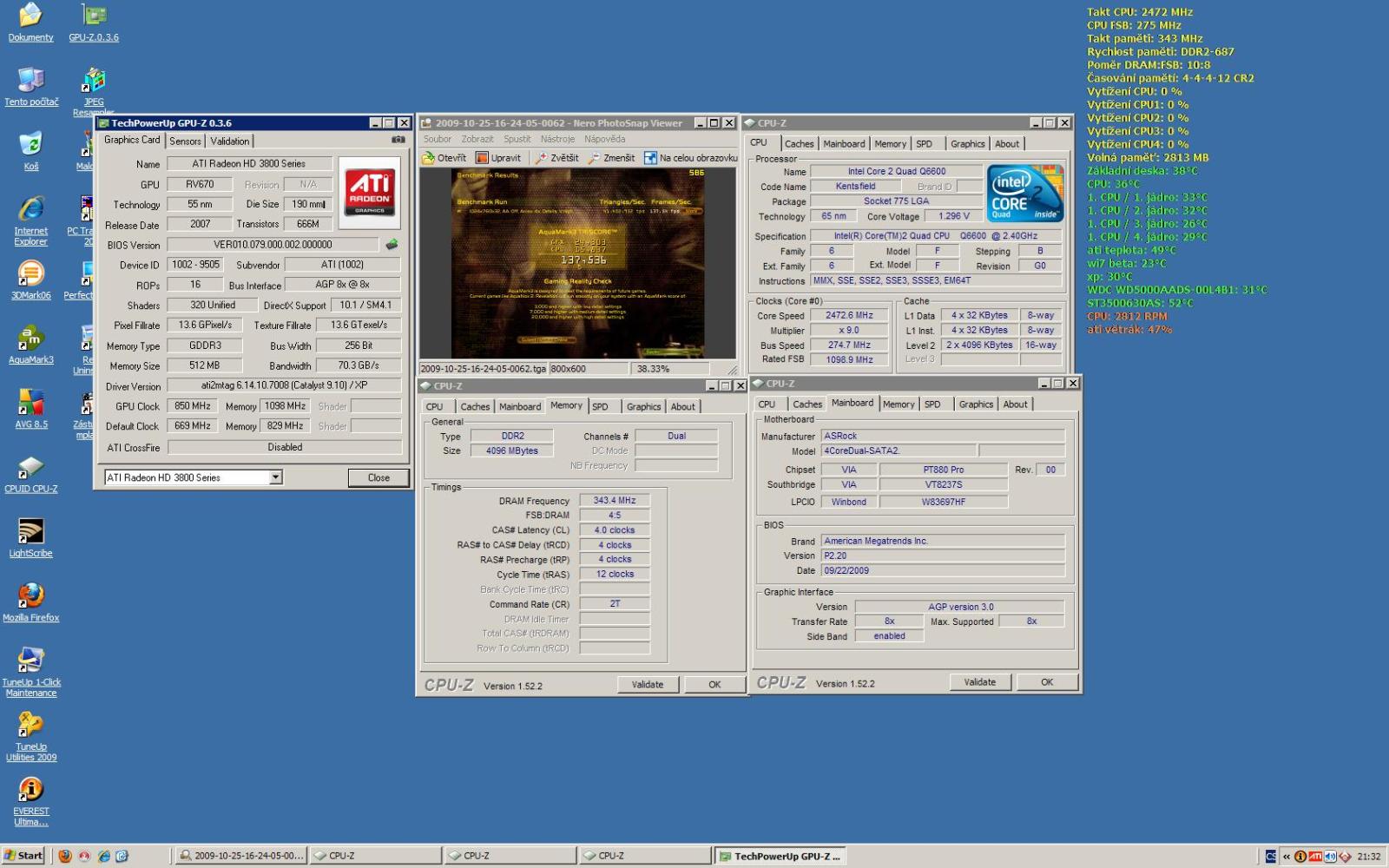
Task: Open Graphics tab in top-right CPU-Z
Action: (x=967, y=144)
